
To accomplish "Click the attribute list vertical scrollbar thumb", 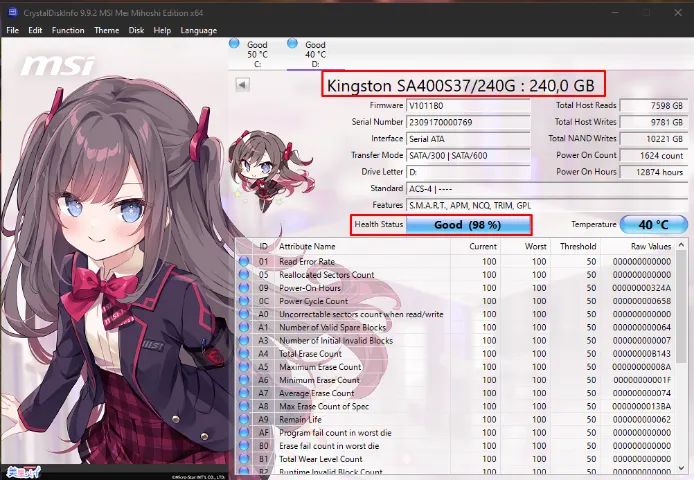I will point(682,306).
